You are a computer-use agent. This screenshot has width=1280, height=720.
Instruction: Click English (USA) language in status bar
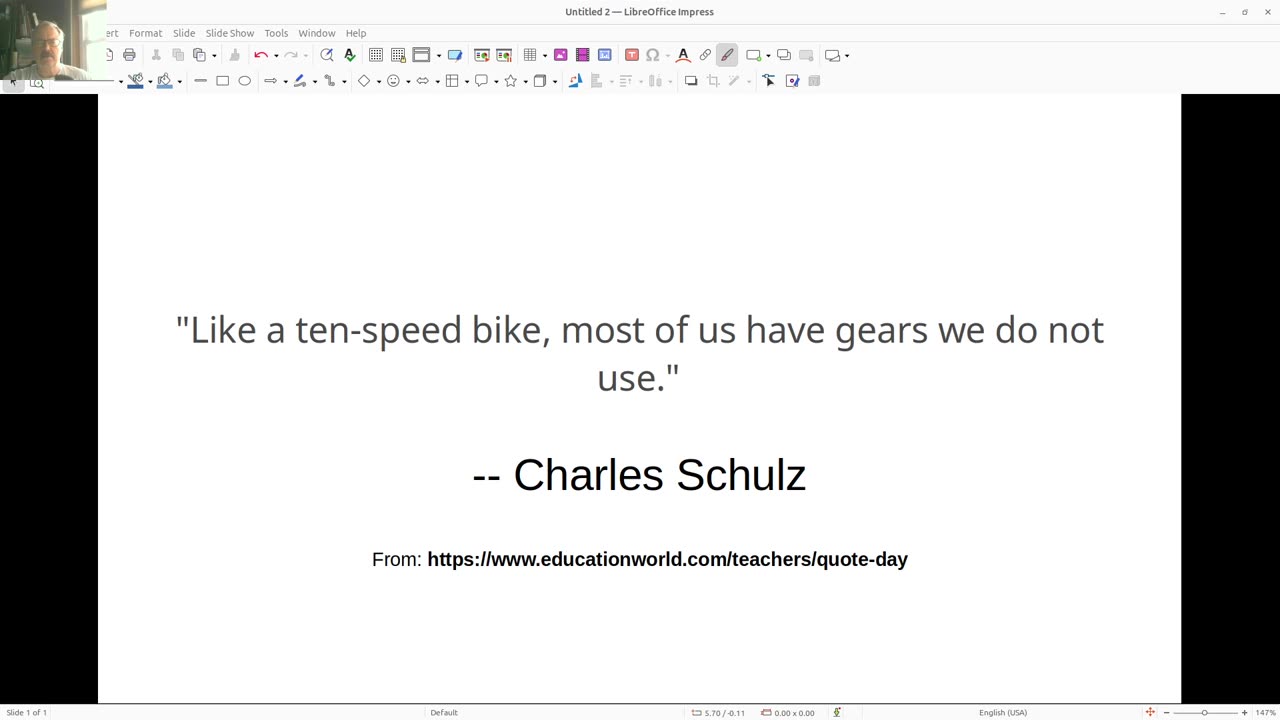(x=1003, y=712)
